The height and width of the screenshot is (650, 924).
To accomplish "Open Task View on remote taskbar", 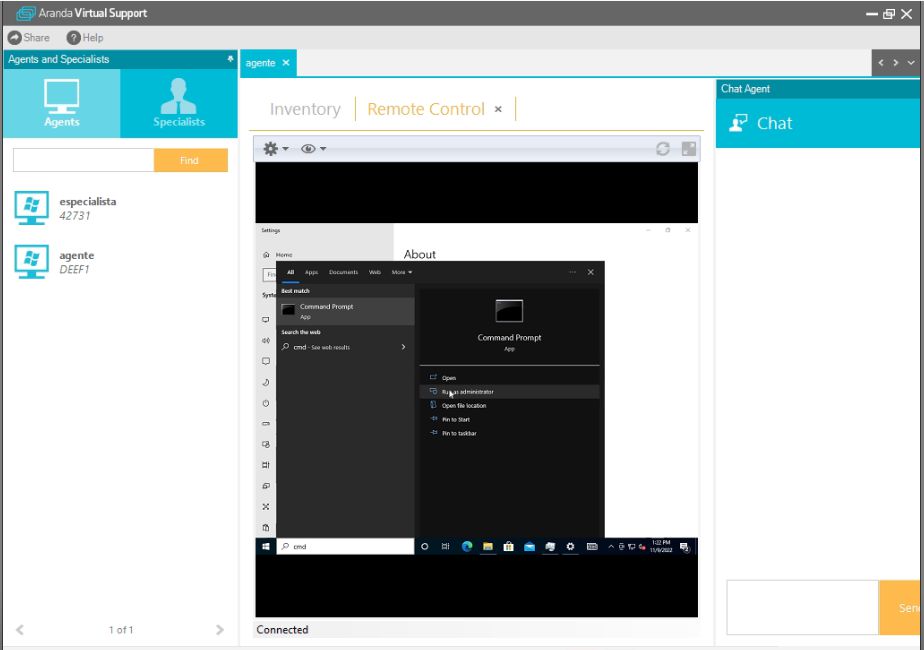I will point(446,547).
